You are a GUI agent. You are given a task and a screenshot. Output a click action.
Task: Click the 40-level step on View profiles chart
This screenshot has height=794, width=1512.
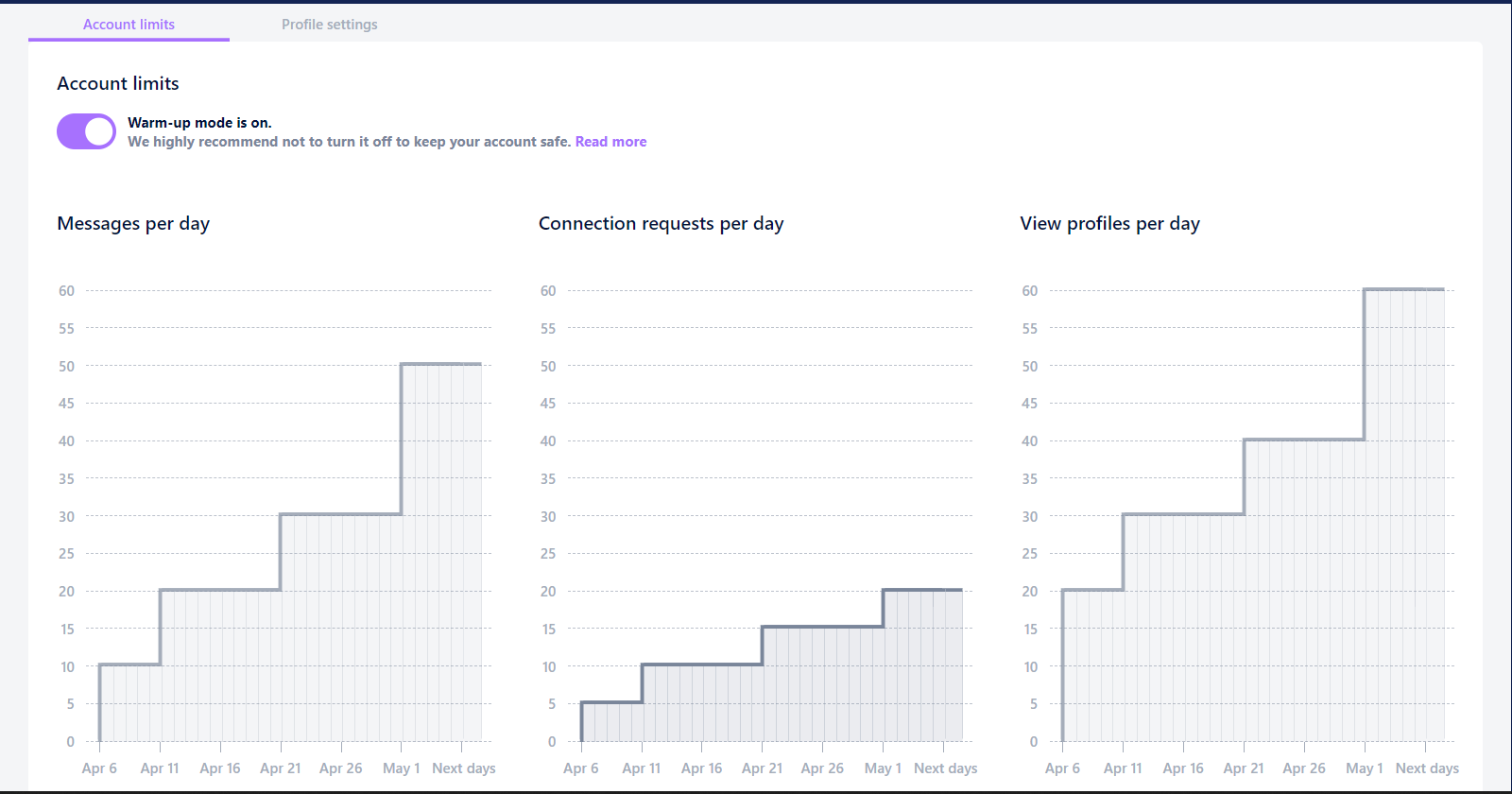click(x=1304, y=440)
